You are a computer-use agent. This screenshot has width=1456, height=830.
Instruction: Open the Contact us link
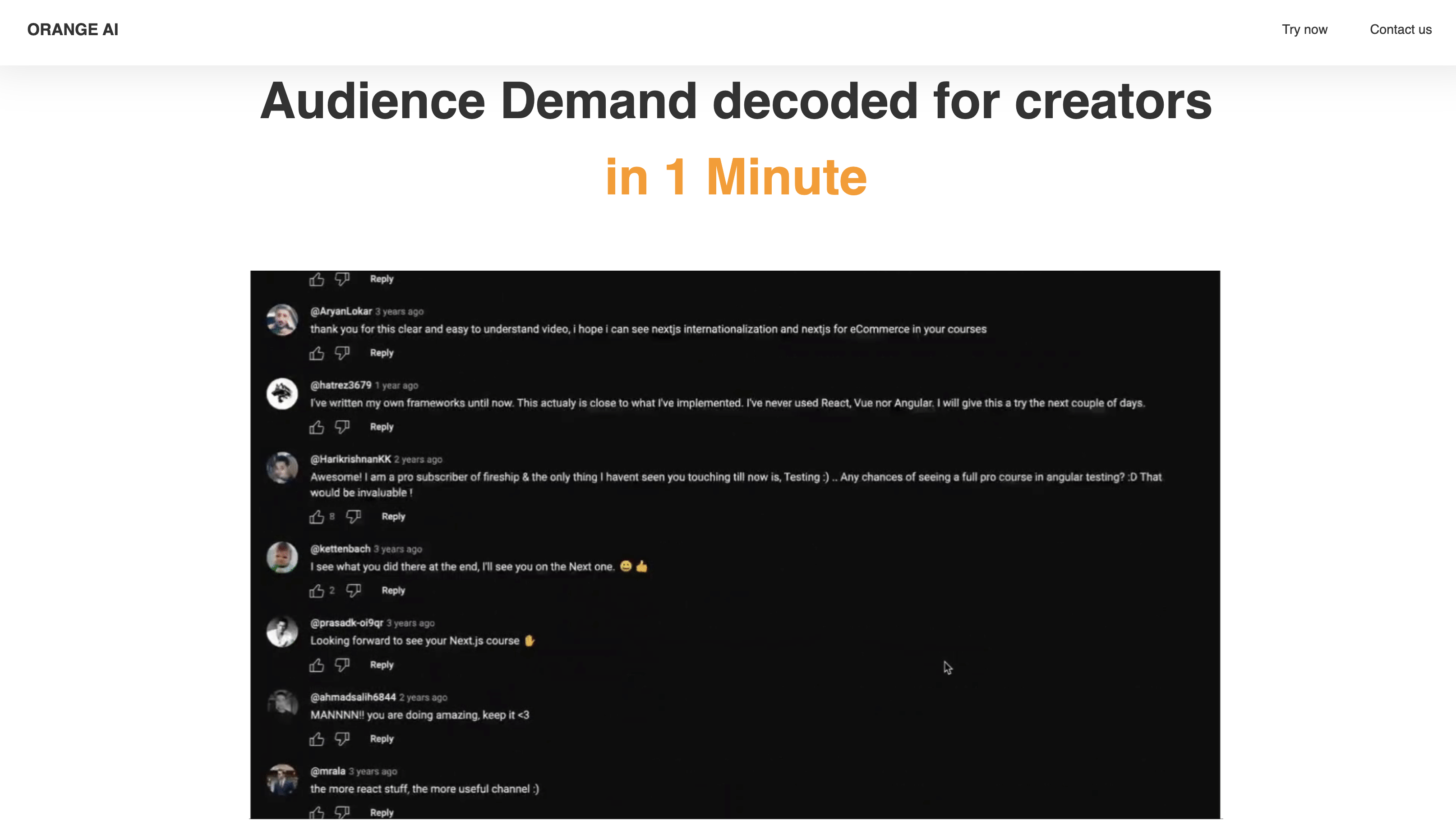(1400, 30)
